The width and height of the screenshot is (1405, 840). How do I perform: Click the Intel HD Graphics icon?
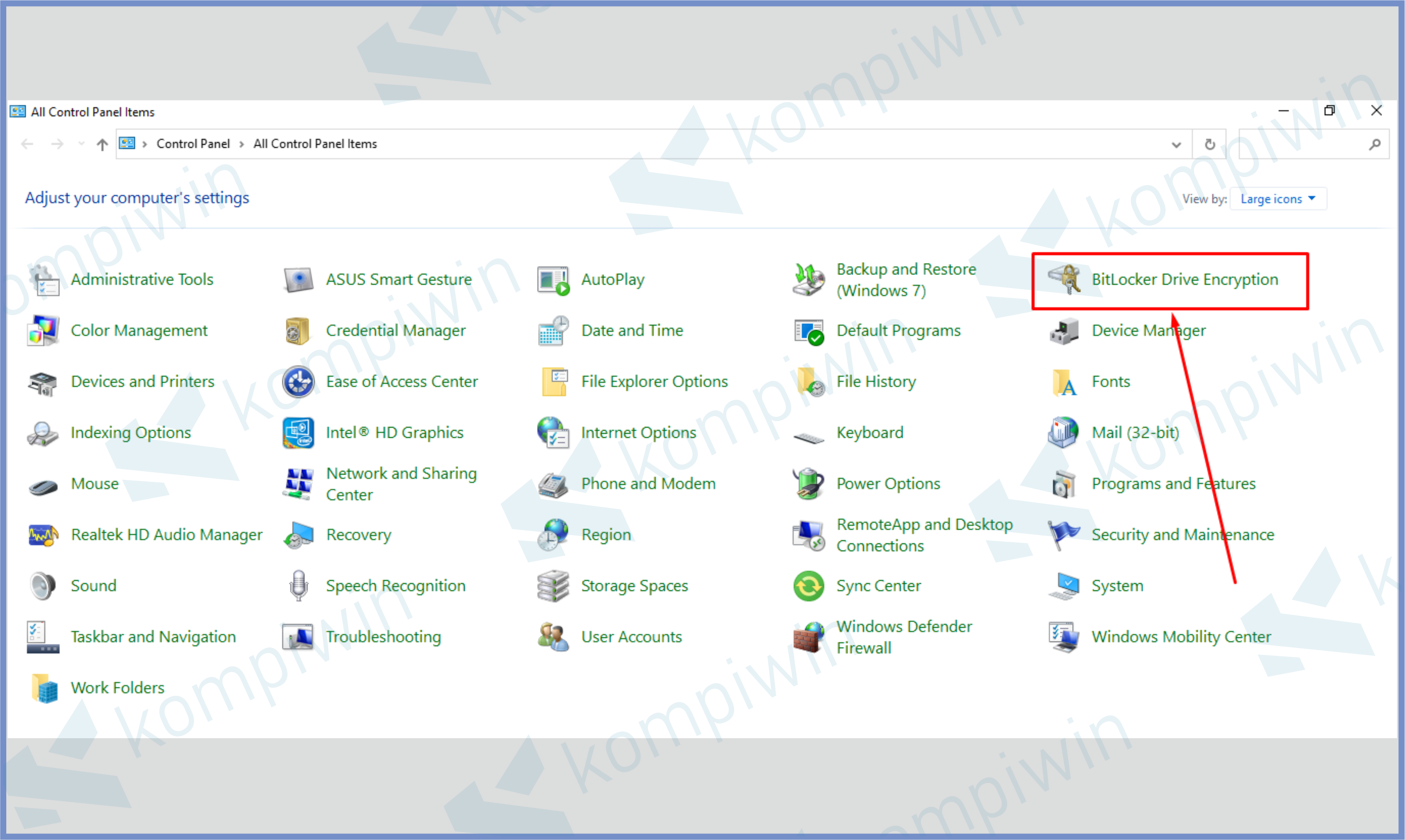[x=298, y=433]
